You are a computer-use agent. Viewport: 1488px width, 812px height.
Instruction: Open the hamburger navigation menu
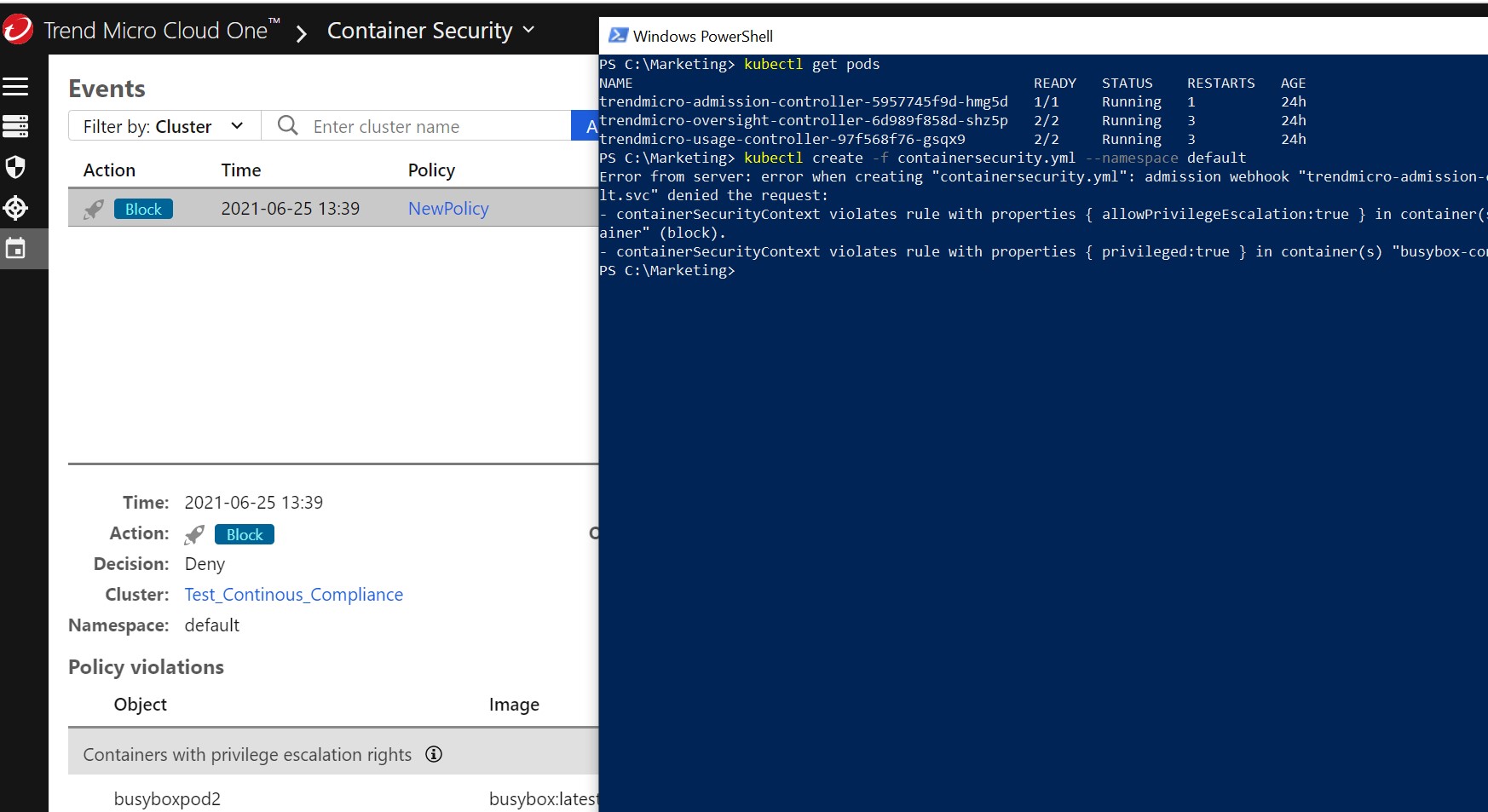(x=15, y=86)
